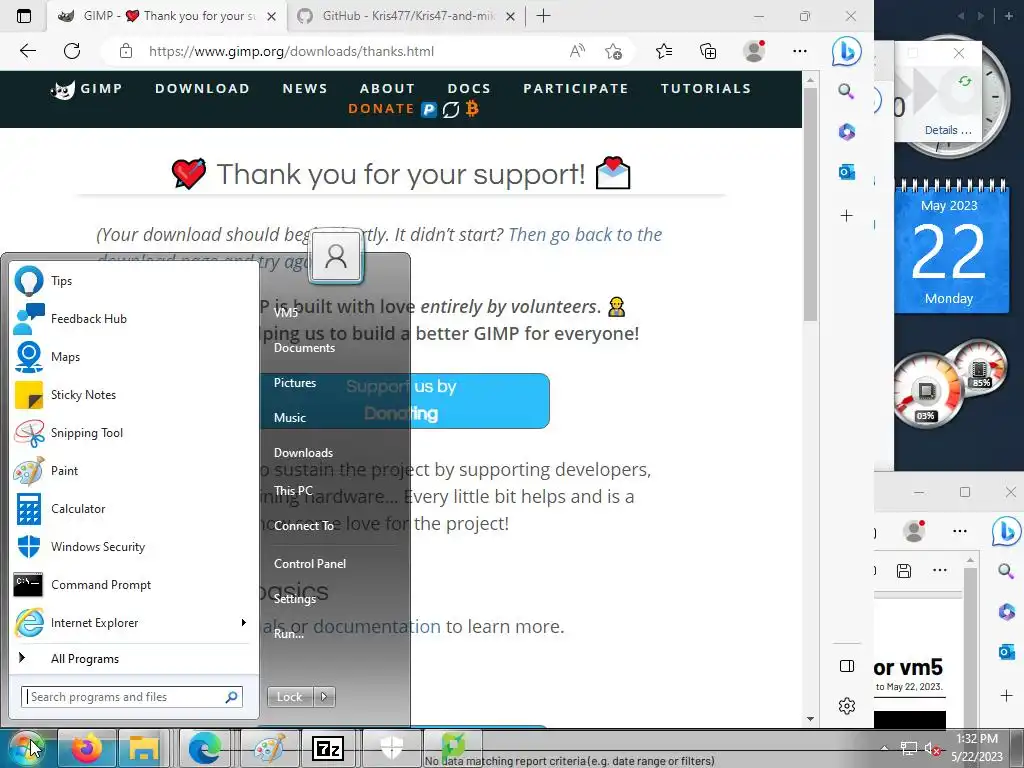
Task: Switch to Microsoft Edge on the taskbar
Action: pyautogui.click(x=204, y=748)
